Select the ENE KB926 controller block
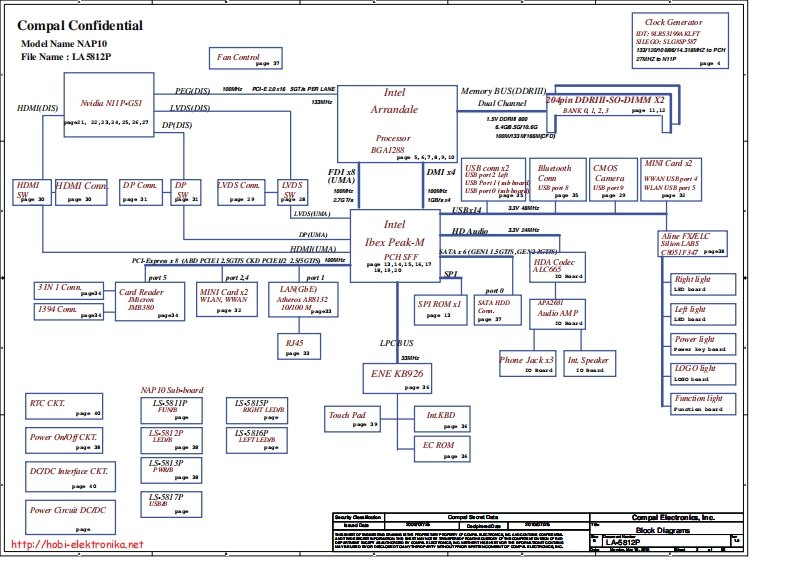Viewport: 793px width, 561px height. click(x=396, y=377)
